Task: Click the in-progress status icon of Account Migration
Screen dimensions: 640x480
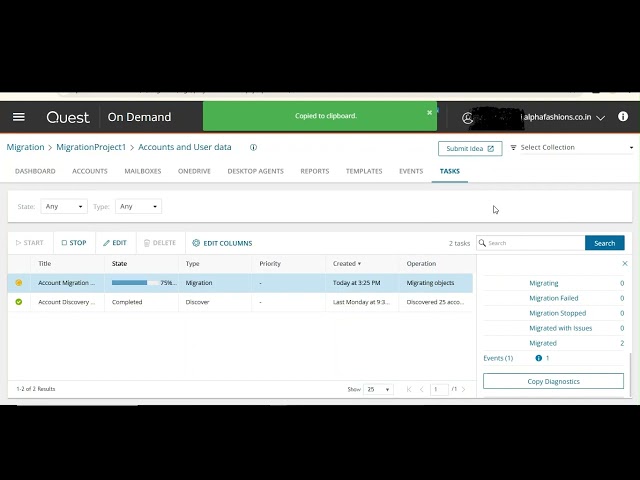Action: click(x=19, y=282)
